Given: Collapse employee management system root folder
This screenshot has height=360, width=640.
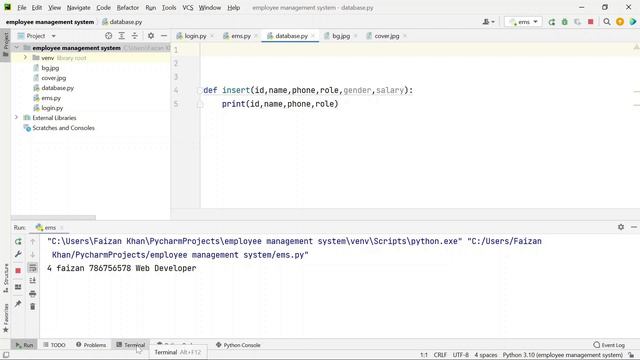Looking at the screenshot, I should [17, 48].
